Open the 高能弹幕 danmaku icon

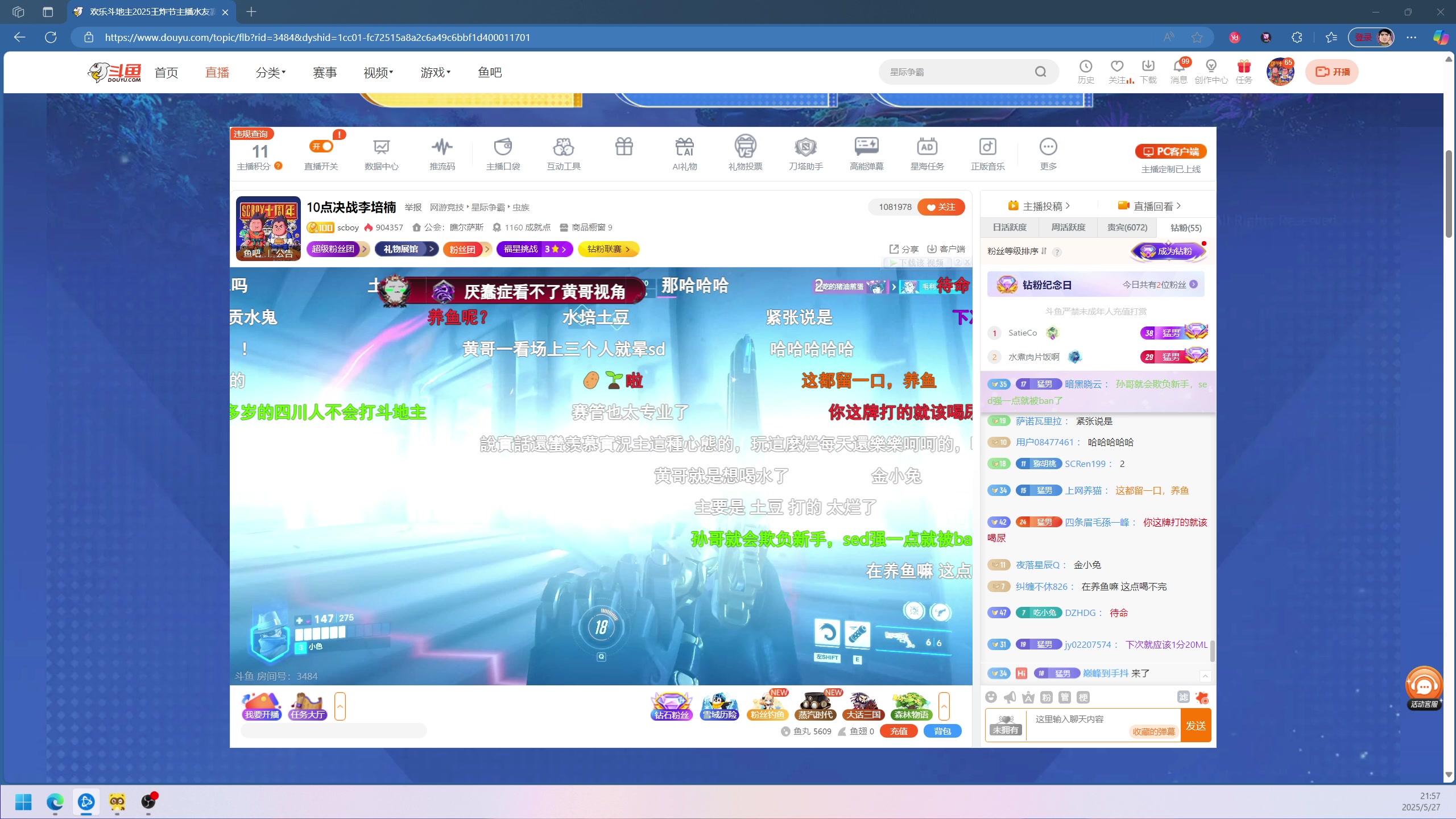[867, 154]
